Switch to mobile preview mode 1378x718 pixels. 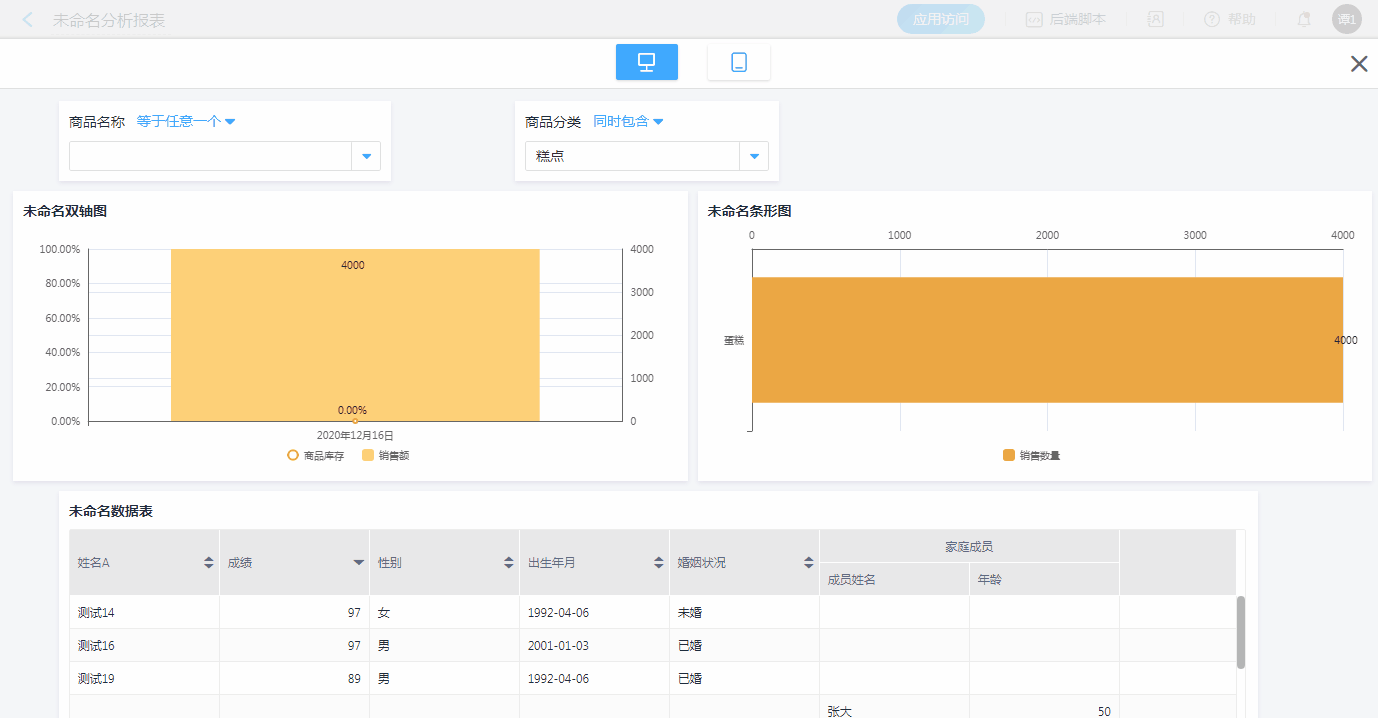click(738, 62)
